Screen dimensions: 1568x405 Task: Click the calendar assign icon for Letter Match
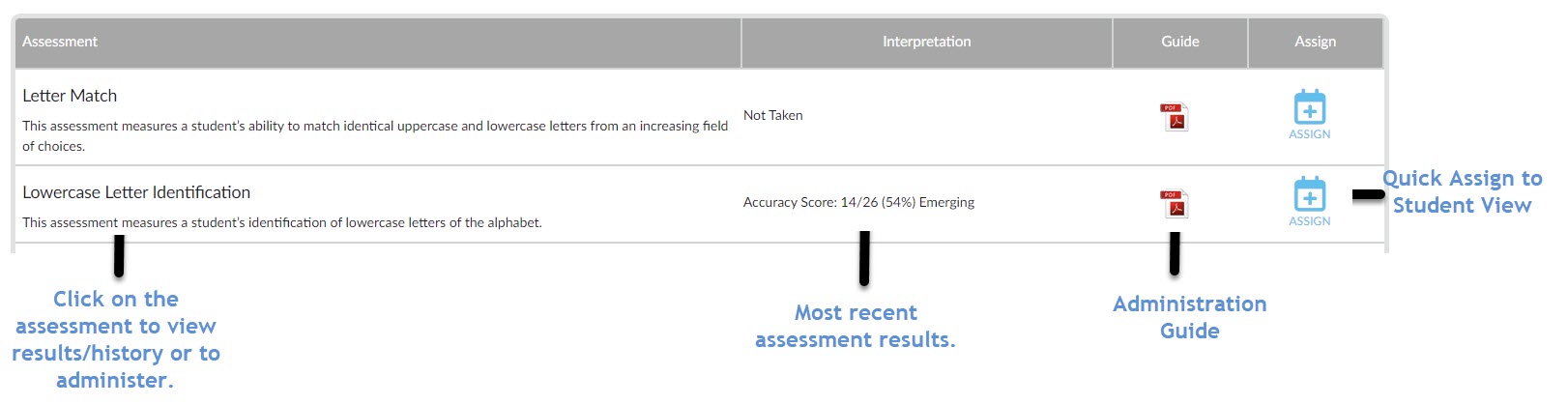point(1310,106)
